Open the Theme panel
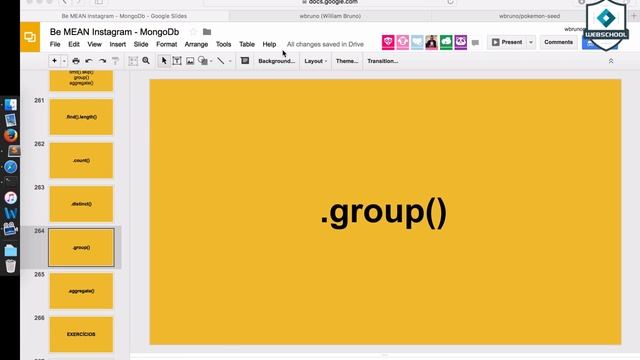 [x=347, y=61]
